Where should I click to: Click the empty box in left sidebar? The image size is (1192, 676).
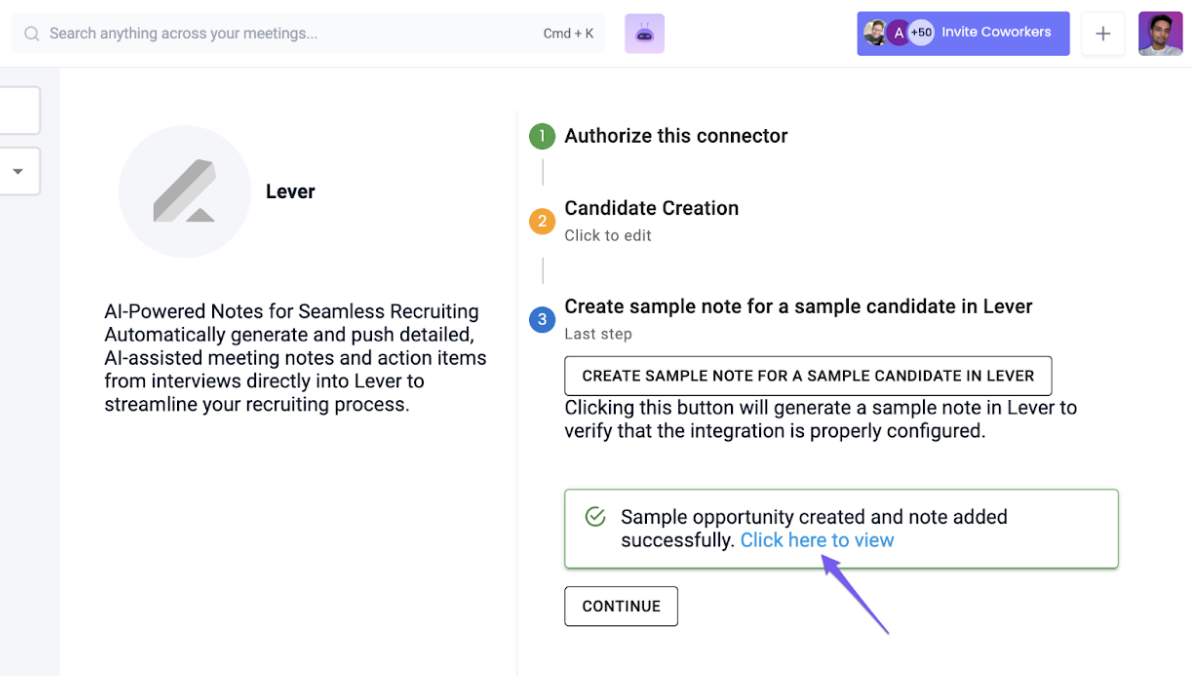20,110
